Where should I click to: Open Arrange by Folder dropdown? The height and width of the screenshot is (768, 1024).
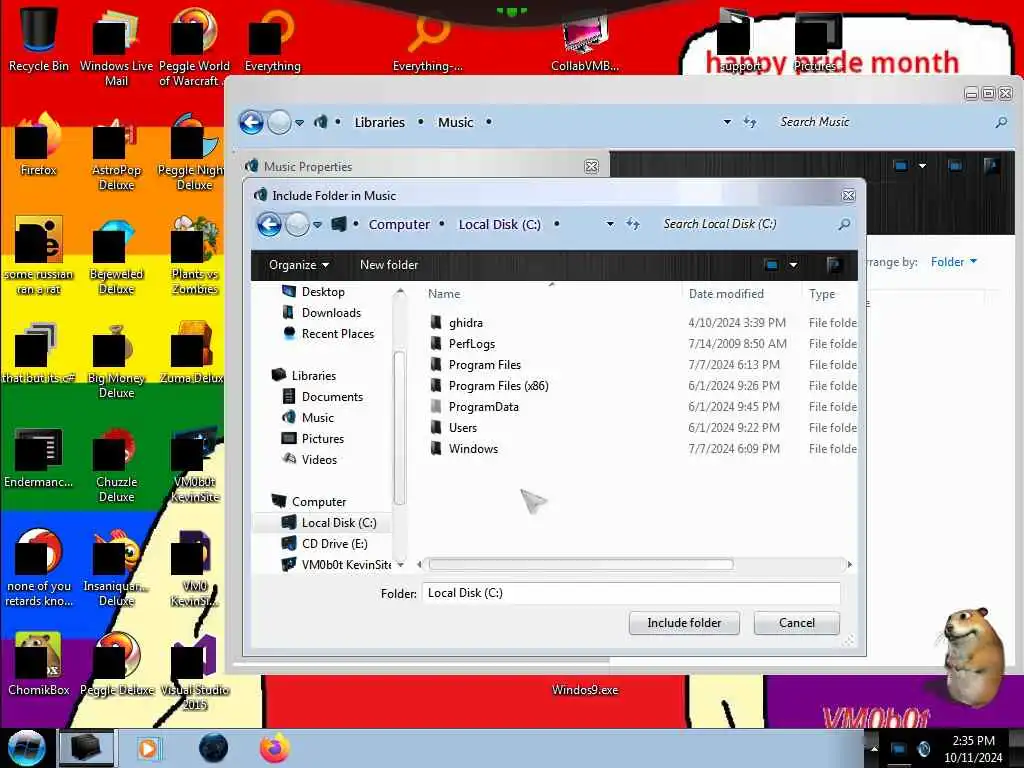pos(953,262)
